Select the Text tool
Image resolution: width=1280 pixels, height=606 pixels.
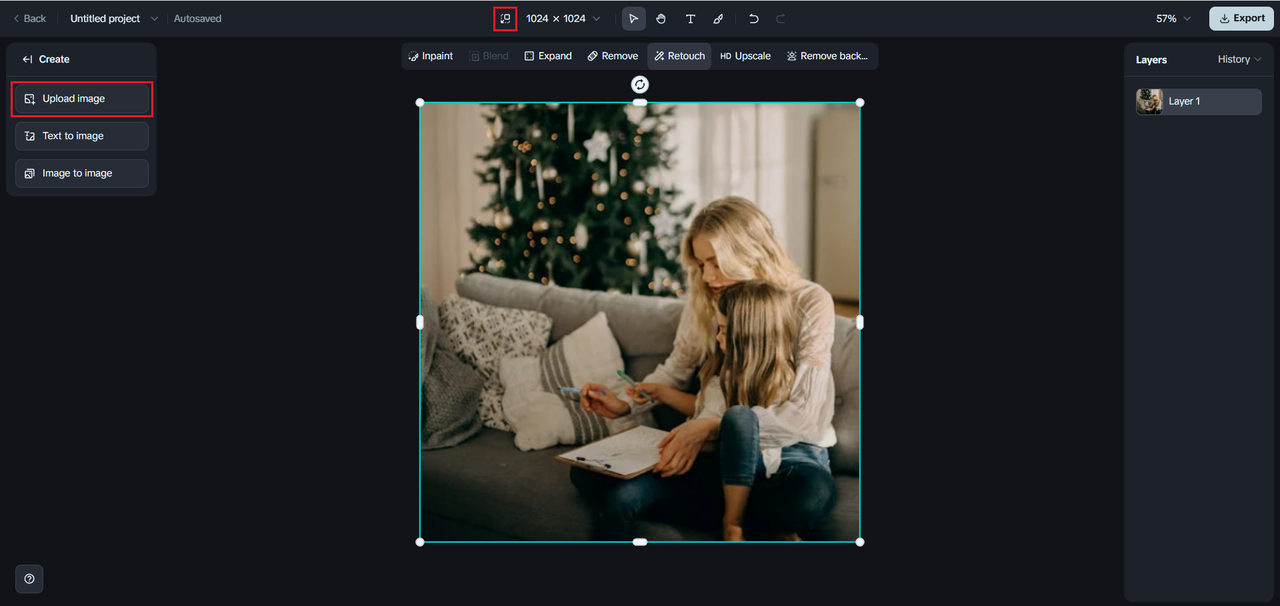pyautogui.click(x=690, y=18)
